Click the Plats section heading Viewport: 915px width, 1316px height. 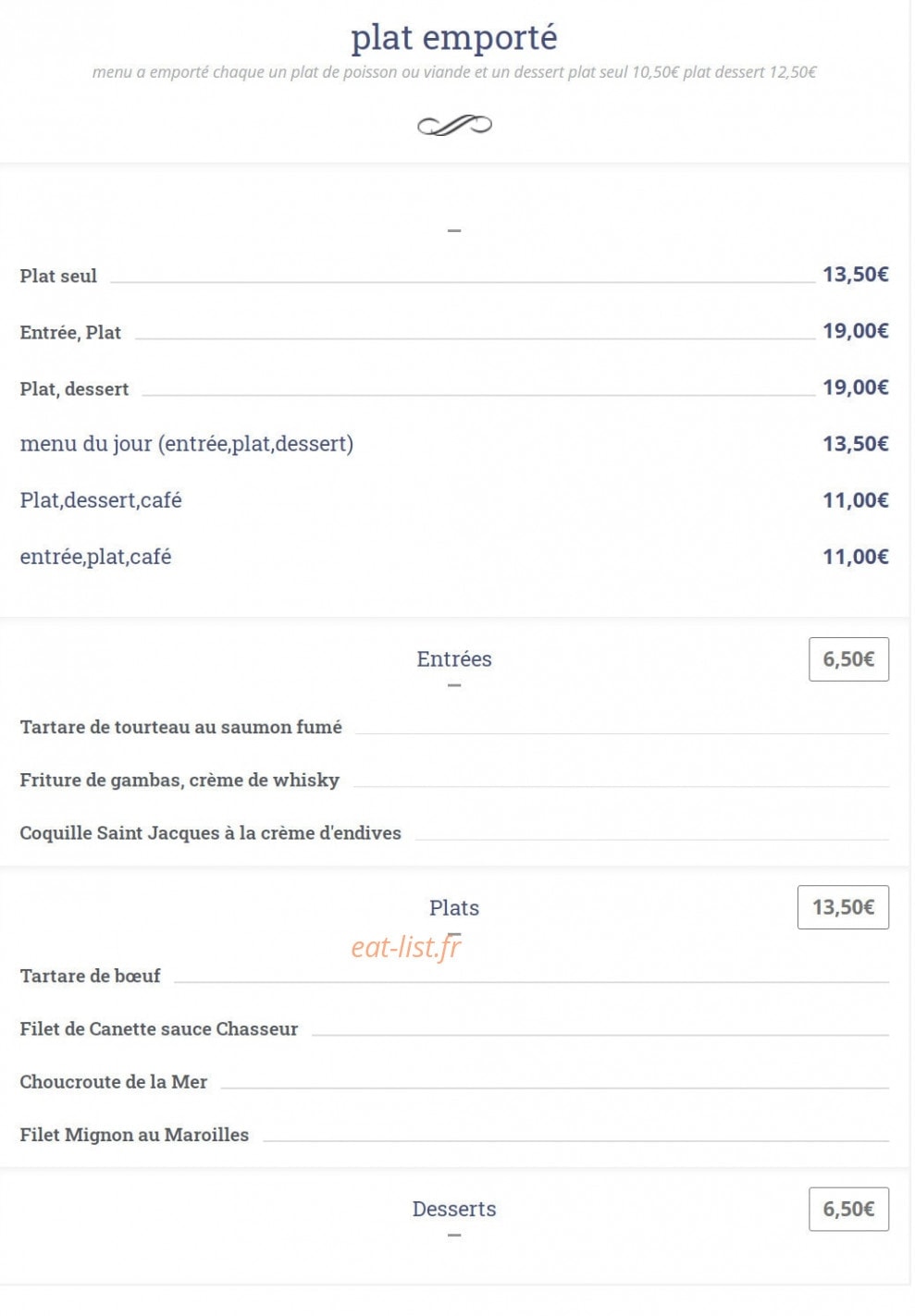tap(454, 908)
